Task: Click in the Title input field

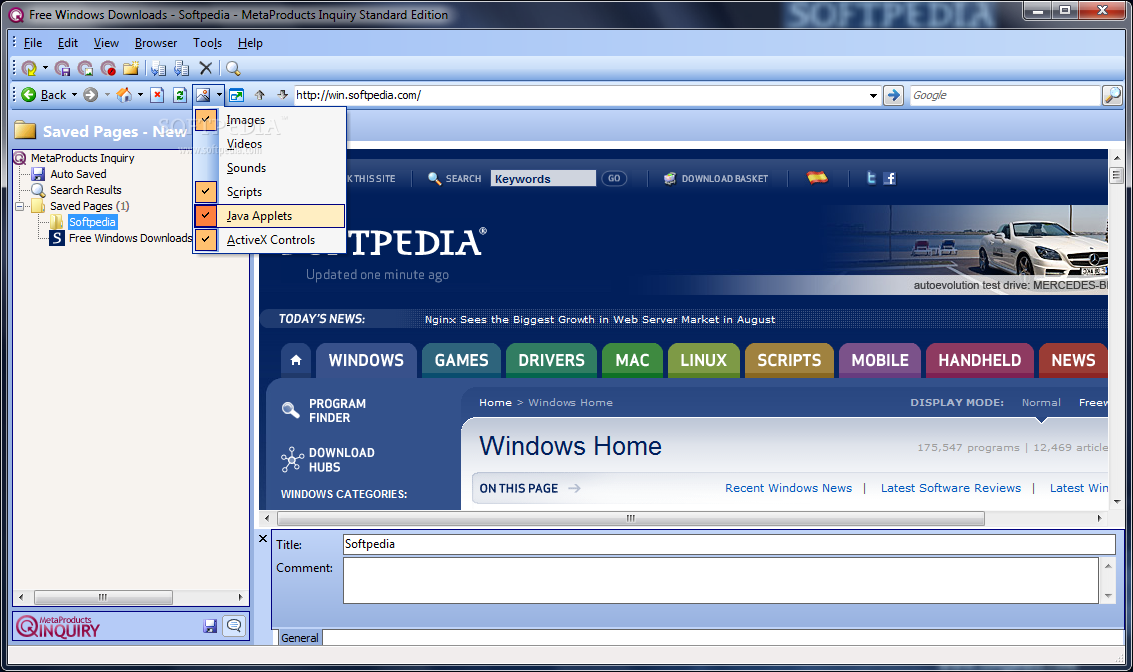Action: tap(729, 544)
